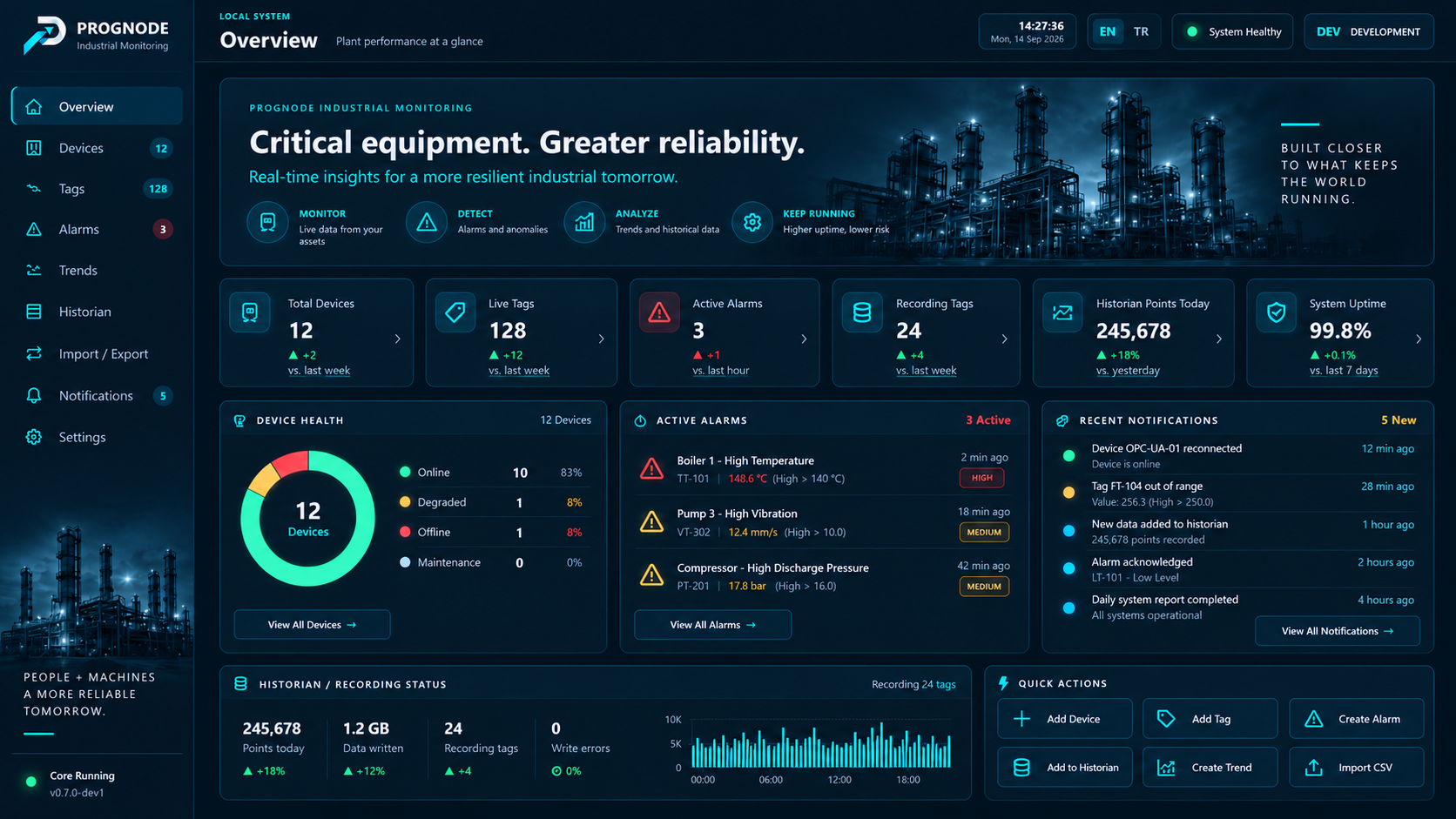Click the Notifications bell icon
This screenshot has width=1456, height=819.
(x=34, y=395)
